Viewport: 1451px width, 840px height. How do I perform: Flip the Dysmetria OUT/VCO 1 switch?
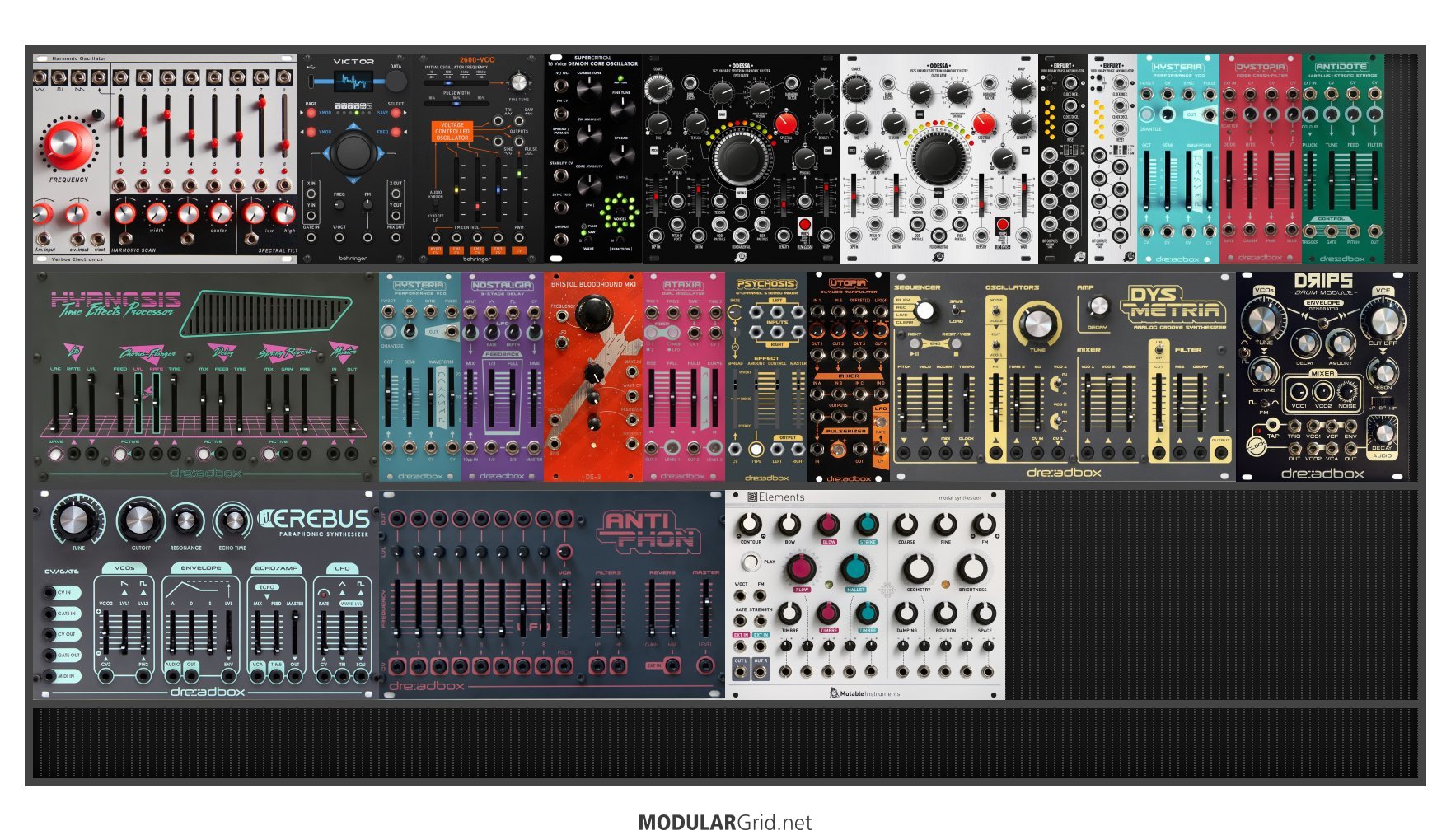995,343
